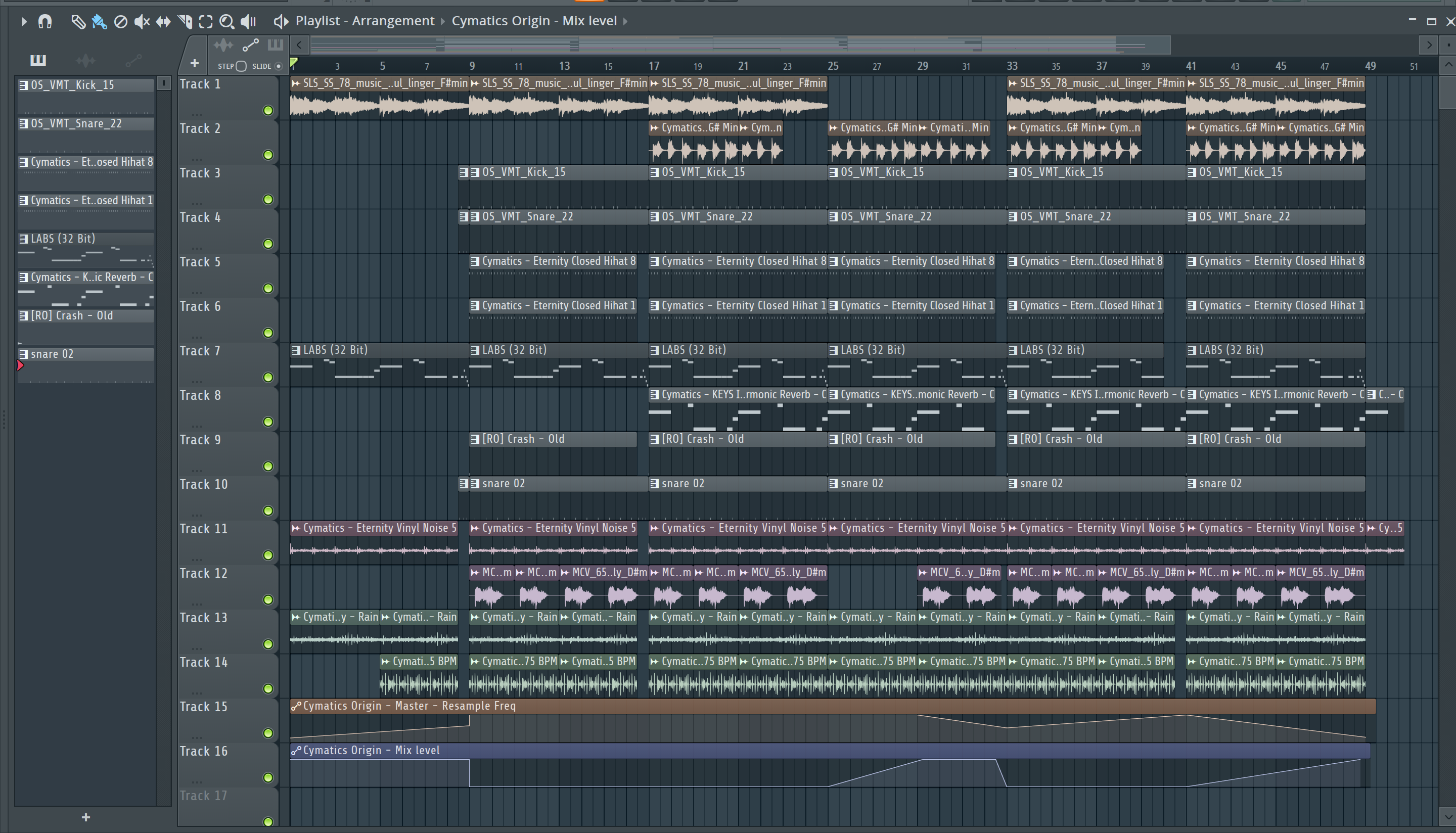
Task: Select the Playback speaker tool
Action: pos(248,21)
